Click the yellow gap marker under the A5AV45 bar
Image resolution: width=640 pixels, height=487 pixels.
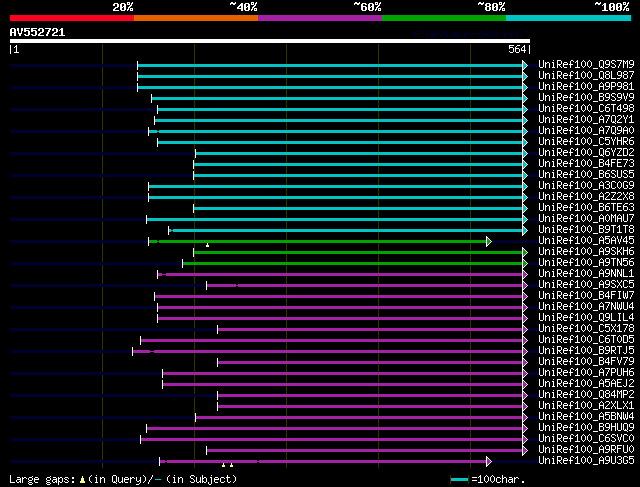[207, 245]
